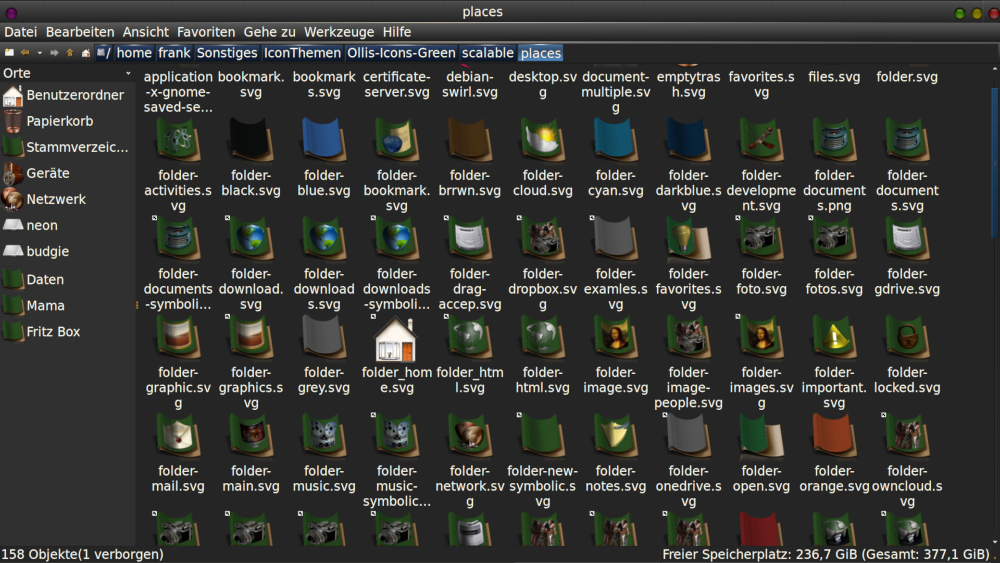Open the Hilfe menu

tap(397, 32)
